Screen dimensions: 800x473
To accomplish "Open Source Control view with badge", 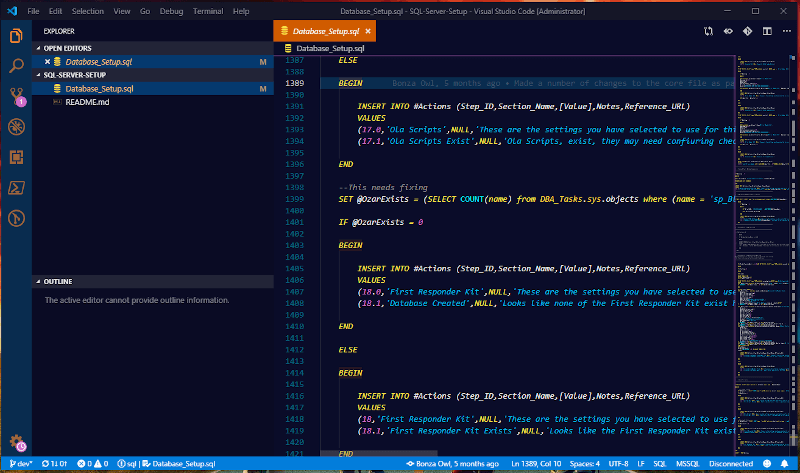I will coord(17,96).
